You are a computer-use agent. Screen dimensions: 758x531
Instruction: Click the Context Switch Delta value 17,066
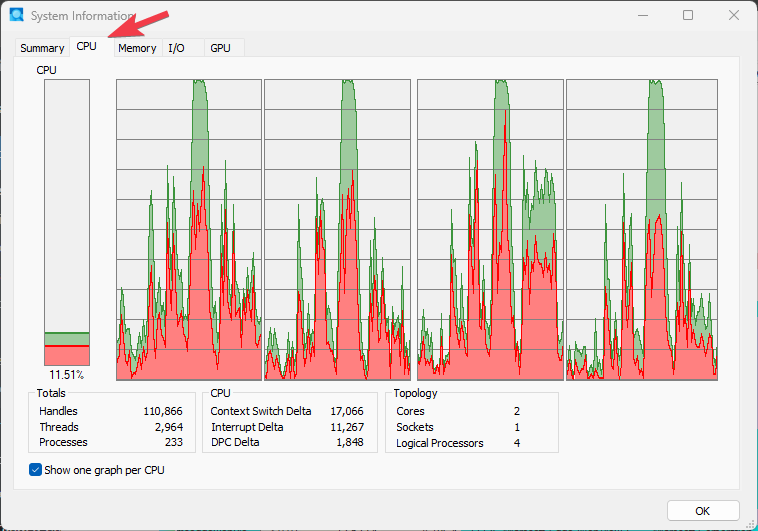point(347,411)
